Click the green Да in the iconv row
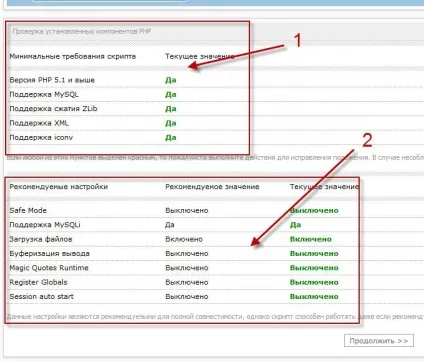The image size is (424, 362). point(171,137)
